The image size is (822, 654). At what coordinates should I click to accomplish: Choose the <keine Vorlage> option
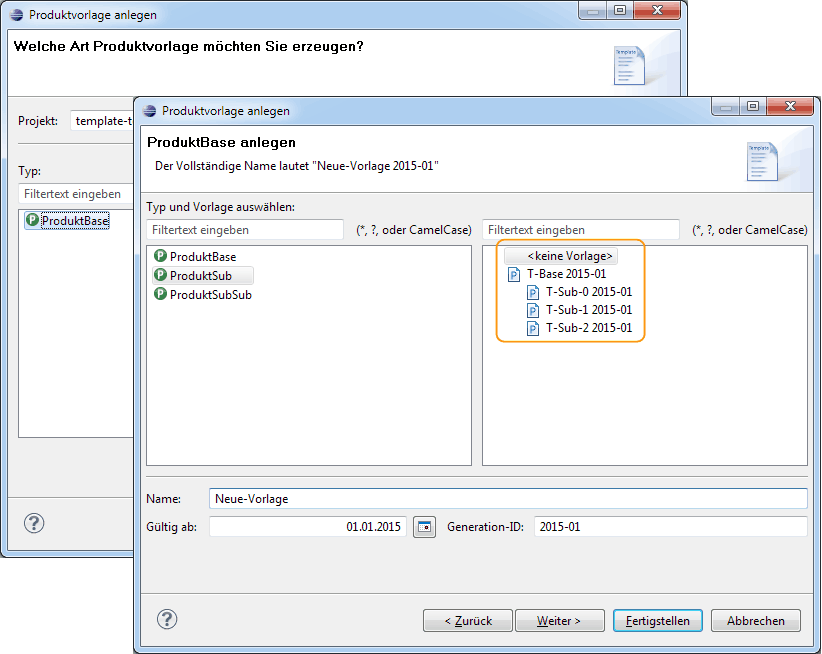click(570, 255)
